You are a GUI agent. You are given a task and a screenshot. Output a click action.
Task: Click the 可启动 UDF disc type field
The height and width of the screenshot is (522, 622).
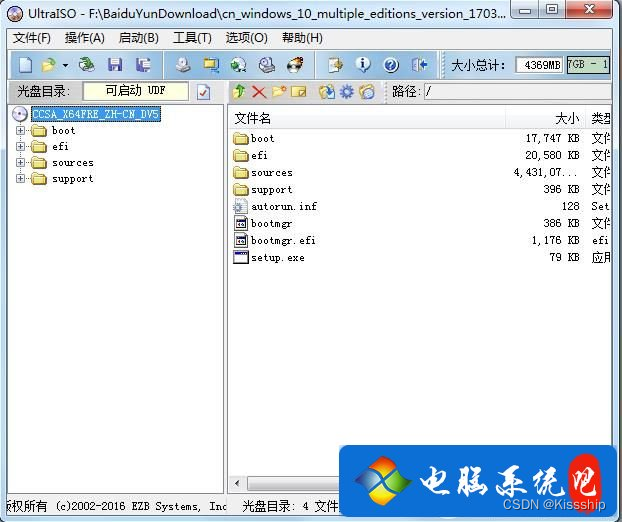[x=136, y=91]
